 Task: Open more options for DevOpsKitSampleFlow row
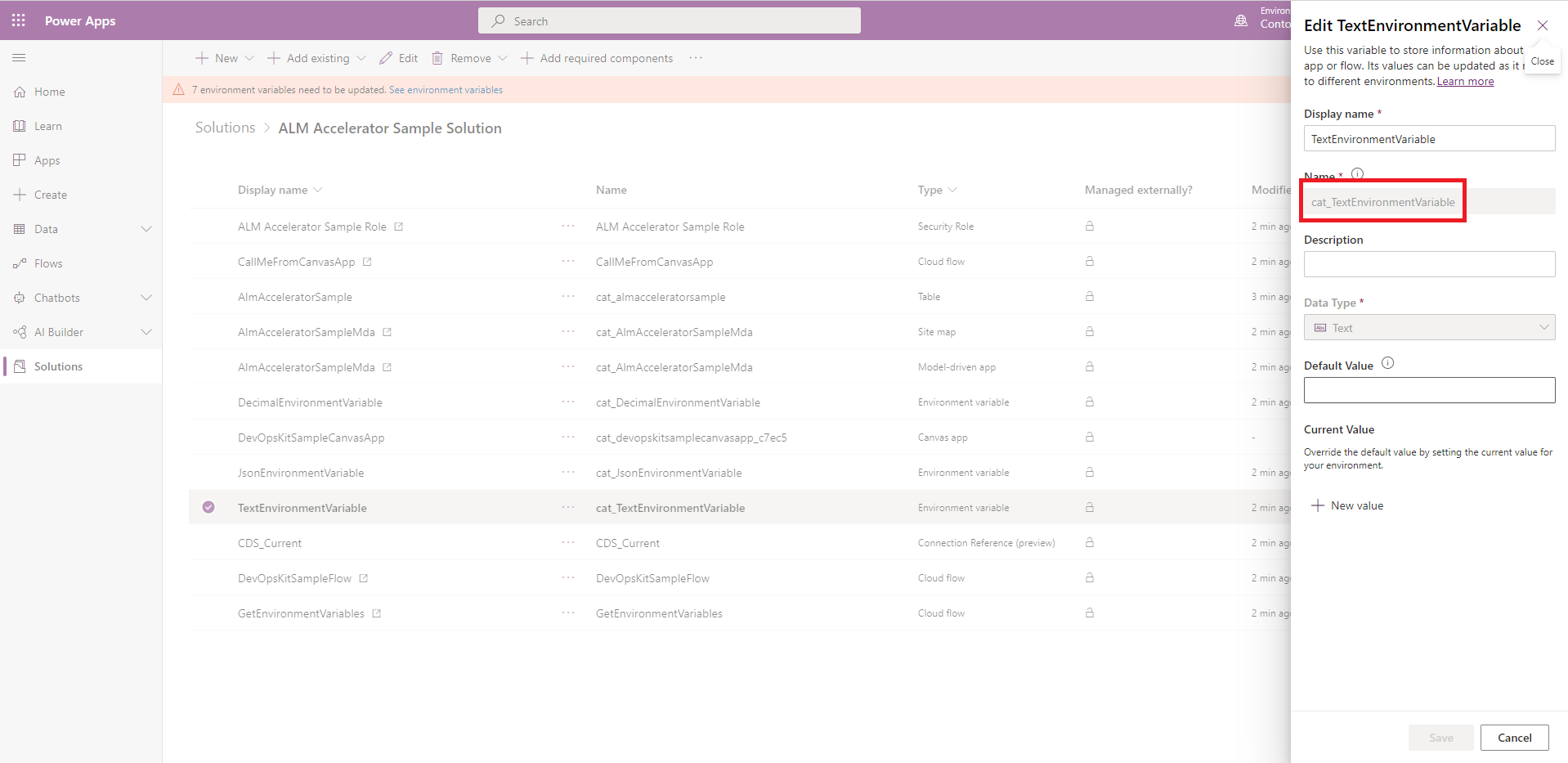[568, 578]
